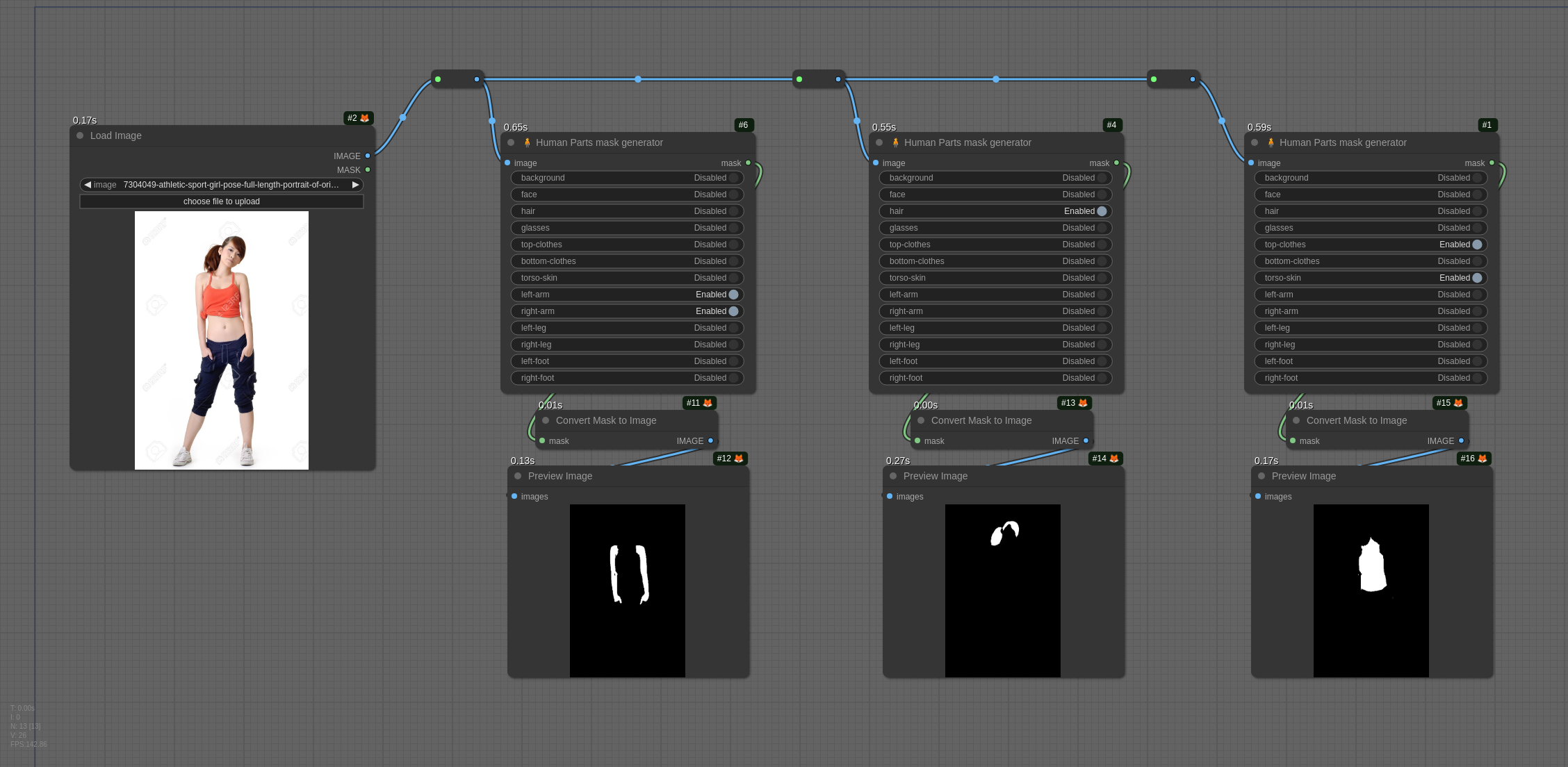Click the fox badge beside #12
The width and height of the screenshot is (1568, 767).
[x=739, y=459]
